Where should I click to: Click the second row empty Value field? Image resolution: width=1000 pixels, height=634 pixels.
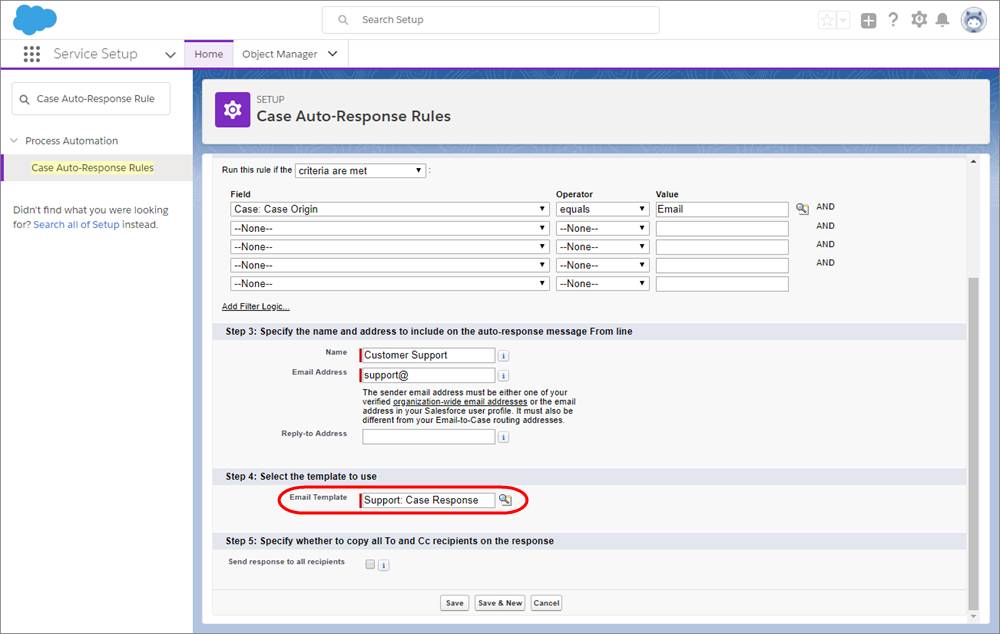pyautogui.click(x=722, y=228)
